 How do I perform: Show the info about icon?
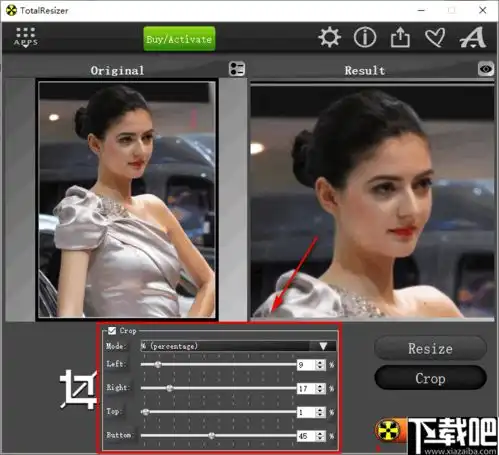[x=365, y=37]
